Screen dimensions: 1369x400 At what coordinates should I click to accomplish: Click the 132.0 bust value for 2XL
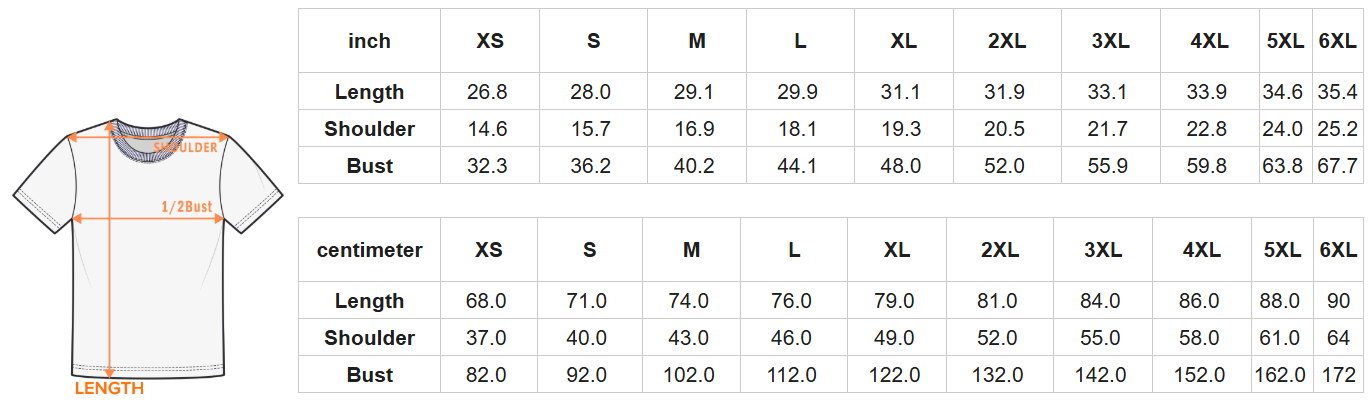coord(1000,375)
